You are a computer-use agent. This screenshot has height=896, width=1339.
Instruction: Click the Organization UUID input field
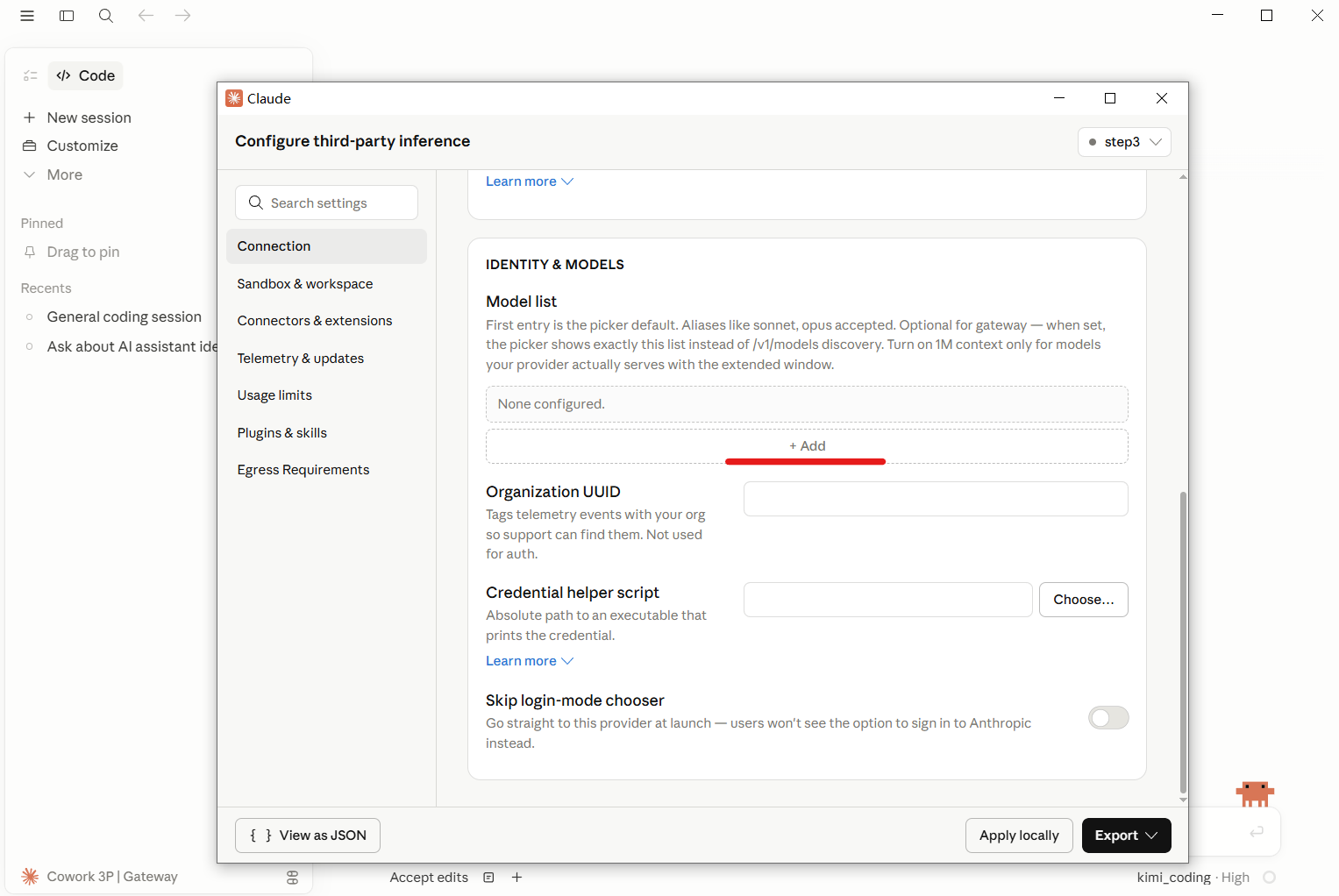936,499
